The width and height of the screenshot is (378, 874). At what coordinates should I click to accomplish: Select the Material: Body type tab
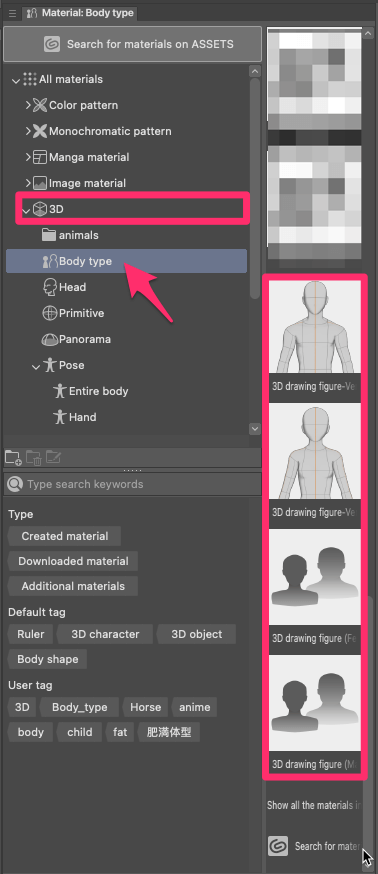[x=80, y=13]
